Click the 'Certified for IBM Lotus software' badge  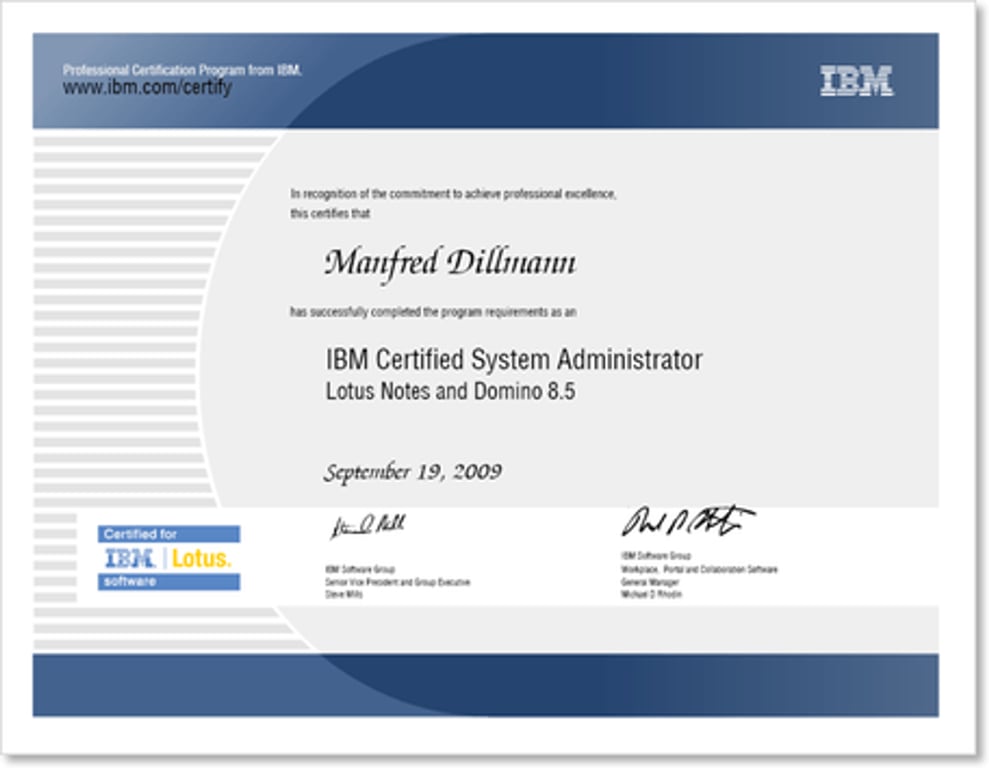coord(168,557)
